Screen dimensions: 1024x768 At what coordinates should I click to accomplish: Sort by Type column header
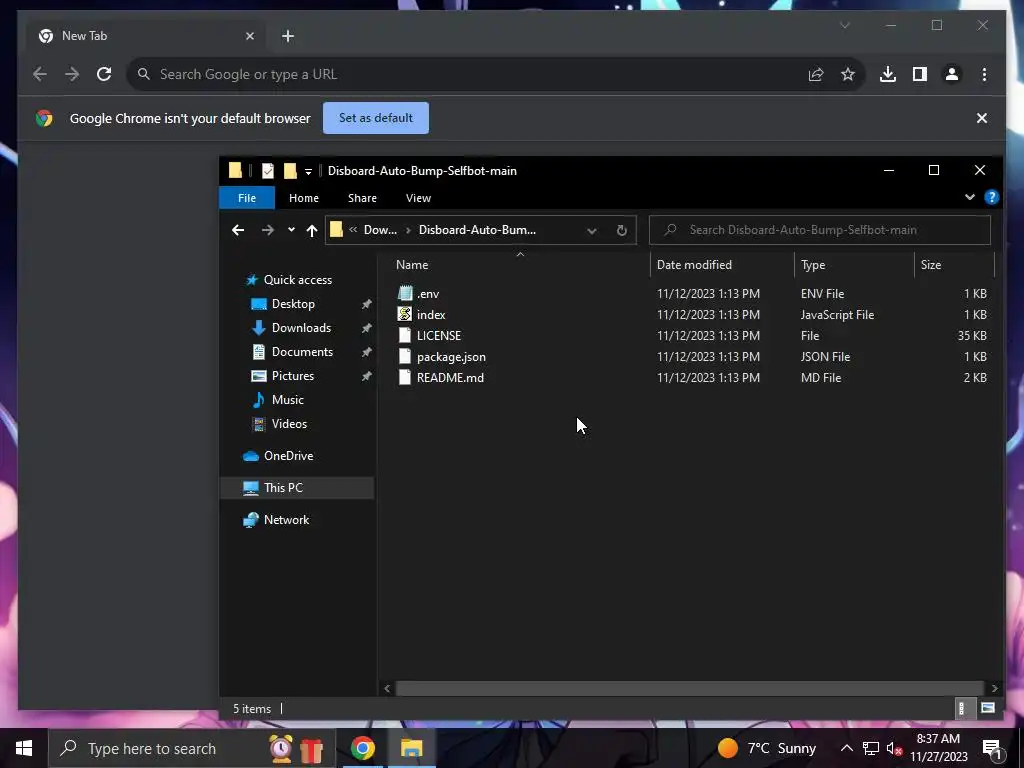click(x=813, y=265)
